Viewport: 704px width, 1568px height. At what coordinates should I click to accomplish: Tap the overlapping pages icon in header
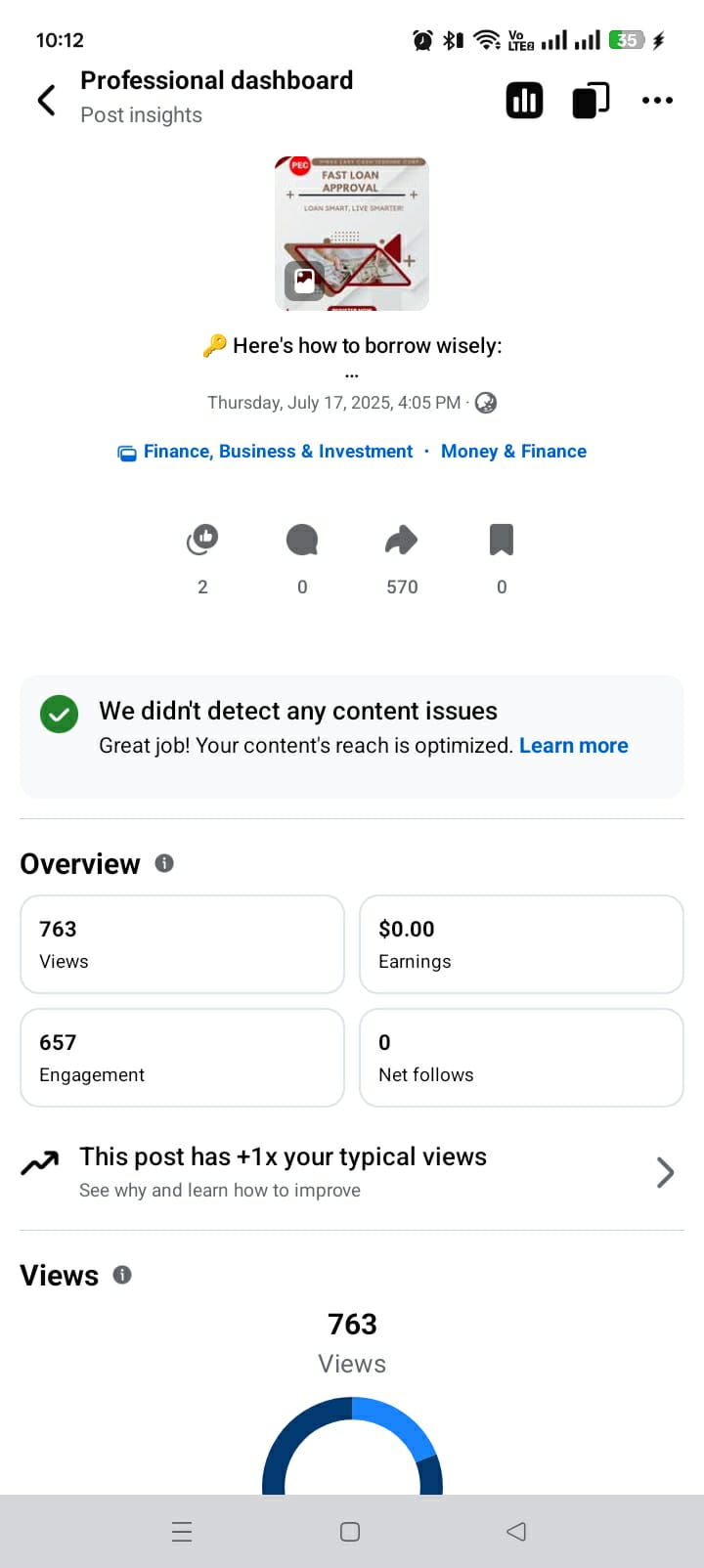591,100
